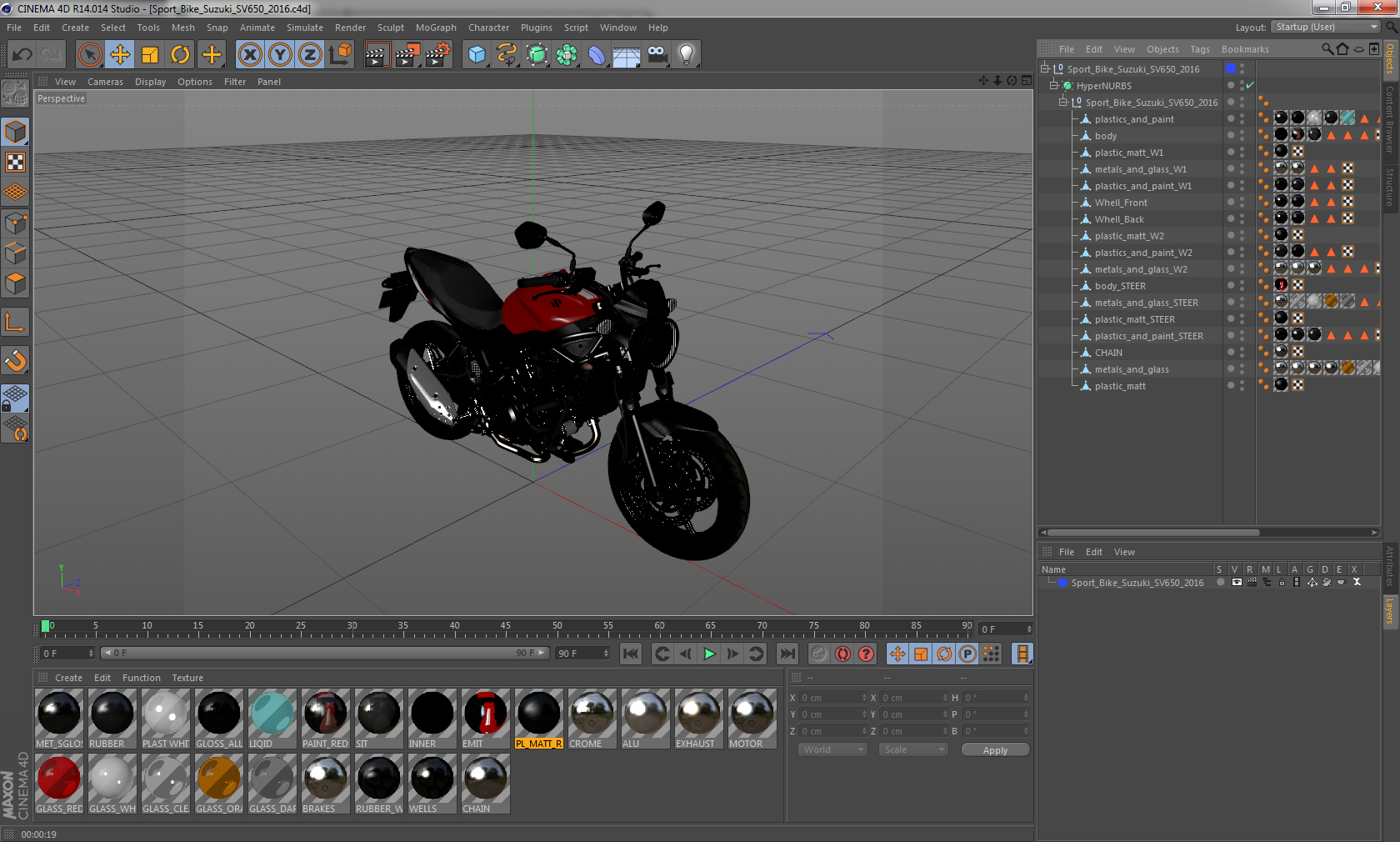1400x842 pixels.
Task: Play the animation forward
Action: (x=709, y=654)
